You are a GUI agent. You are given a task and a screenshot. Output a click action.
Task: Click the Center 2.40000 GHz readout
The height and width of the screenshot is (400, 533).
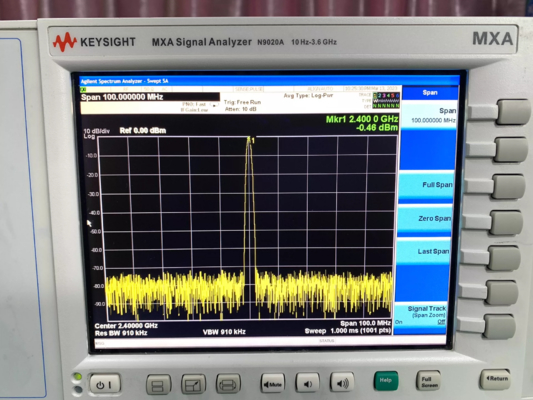(x=126, y=326)
